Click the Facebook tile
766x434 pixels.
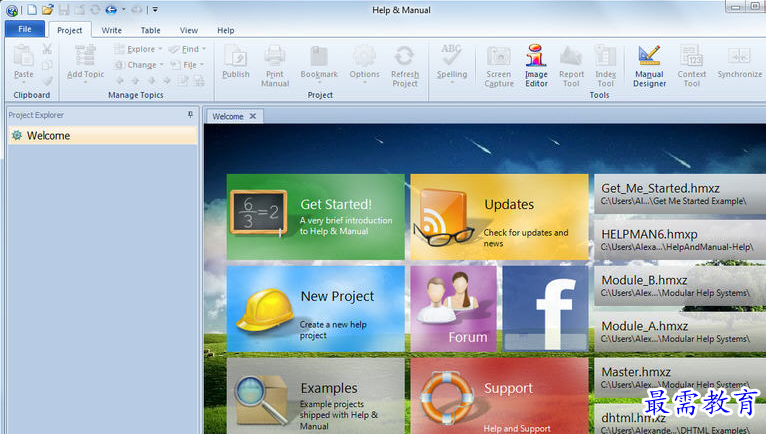(545, 308)
